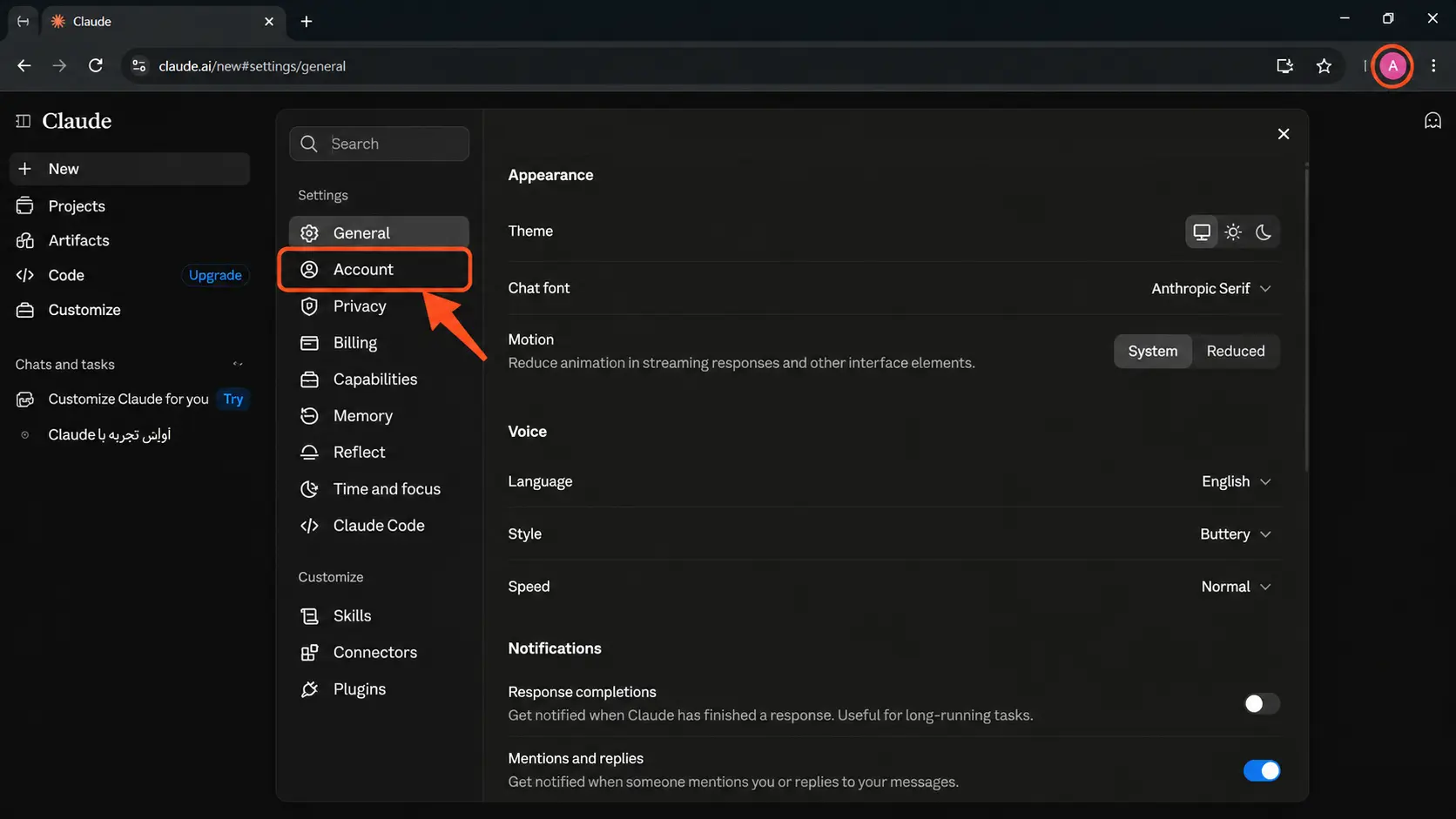Click the site information icon in address bar
The image size is (1456, 819).
coord(138,66)
